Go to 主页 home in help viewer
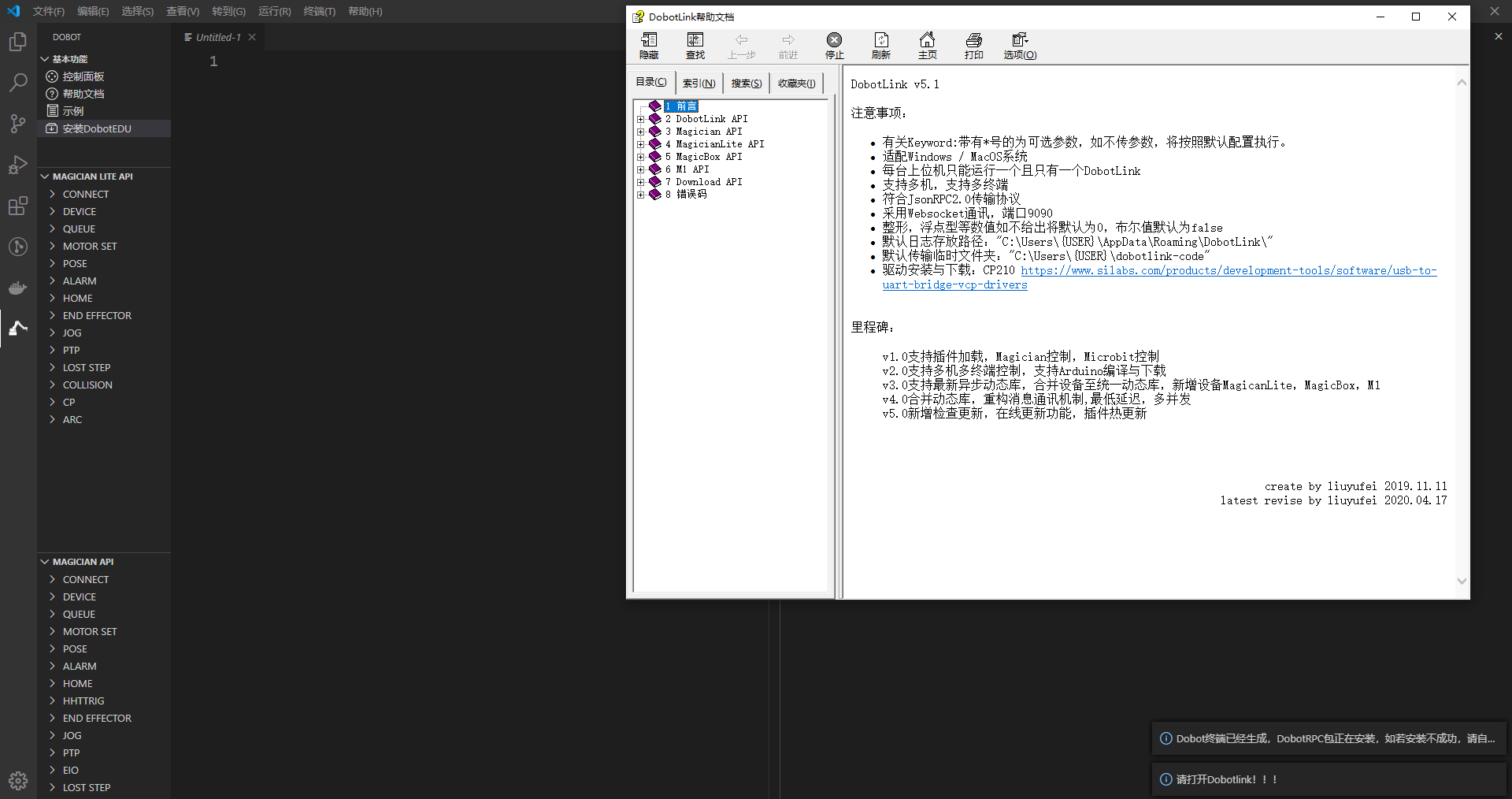The width and height of the screenshot is (1512, 799). 928,46
